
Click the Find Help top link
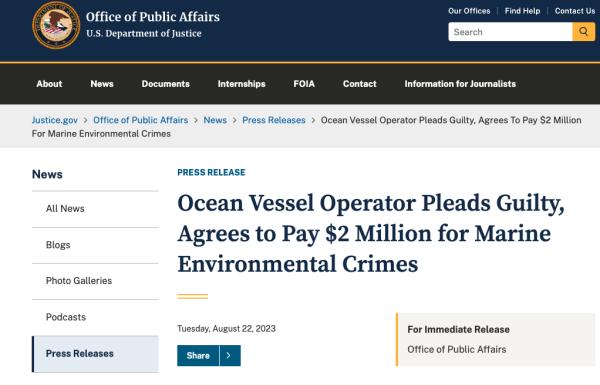pos(522,11)
